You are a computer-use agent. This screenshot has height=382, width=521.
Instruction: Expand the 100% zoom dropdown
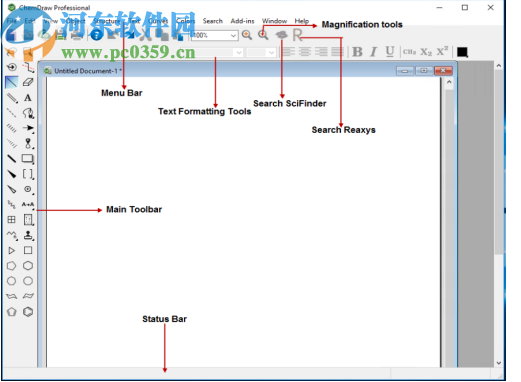click(x=233, y=35)
